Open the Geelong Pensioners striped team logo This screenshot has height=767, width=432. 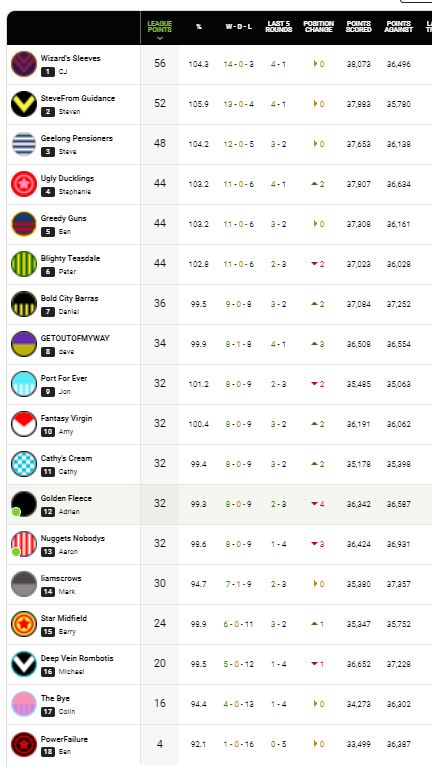24,144
